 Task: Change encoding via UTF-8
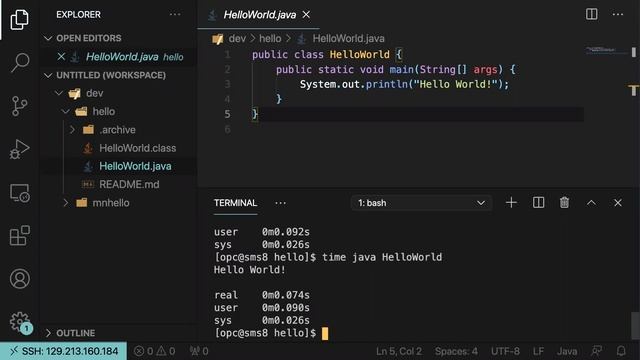point(505,351)
